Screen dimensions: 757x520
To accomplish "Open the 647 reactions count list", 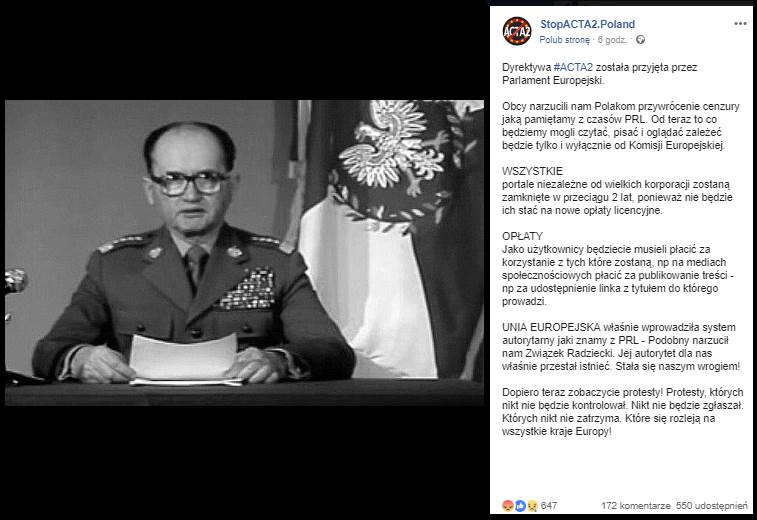I will point(549,506).
